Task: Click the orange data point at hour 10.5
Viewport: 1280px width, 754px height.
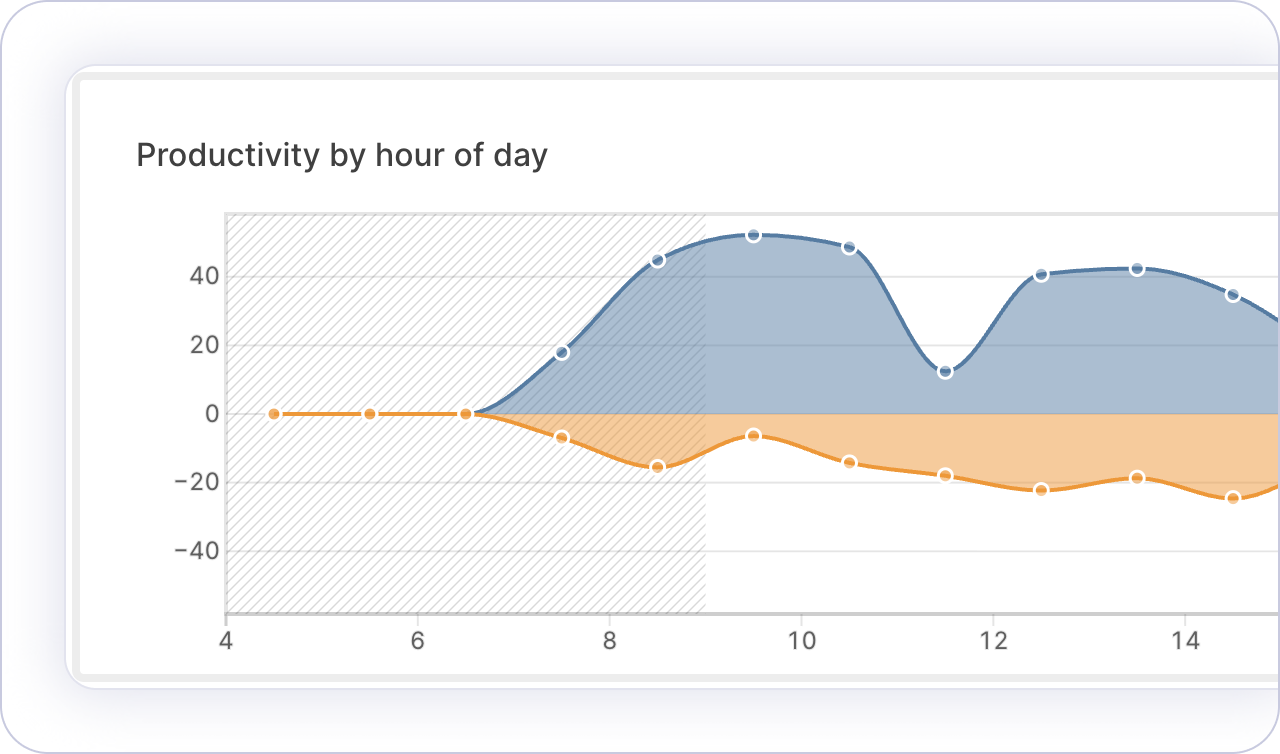Action: [x=850, y=462]
